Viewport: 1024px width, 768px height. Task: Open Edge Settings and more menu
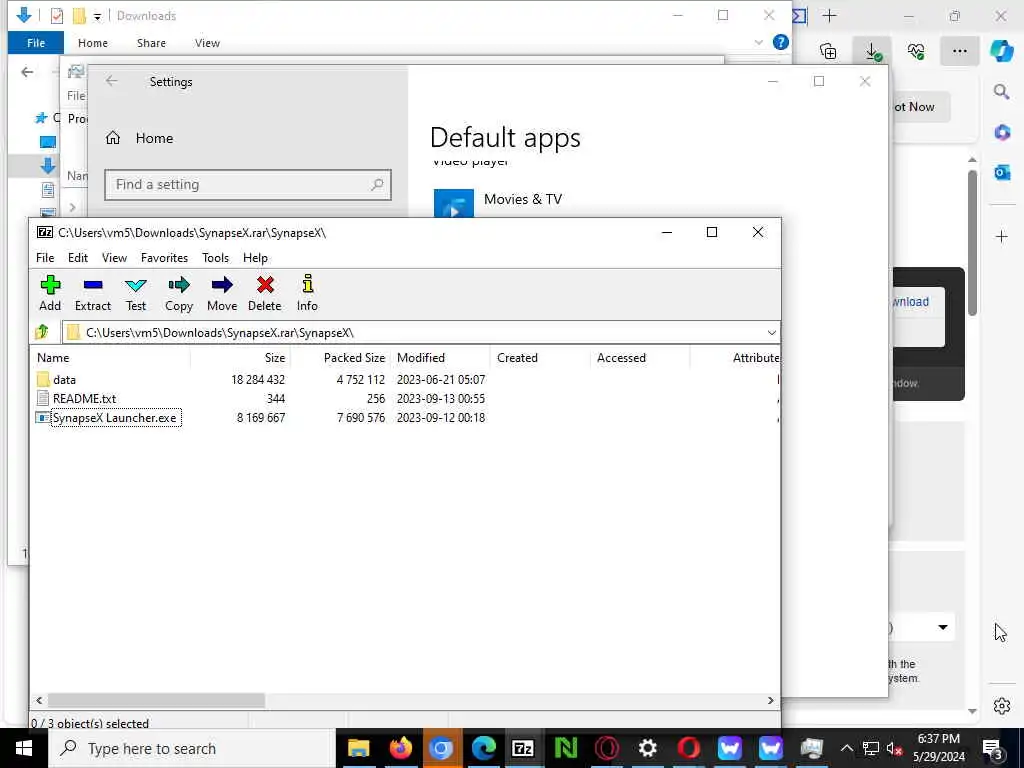click(x=959, y=51)
